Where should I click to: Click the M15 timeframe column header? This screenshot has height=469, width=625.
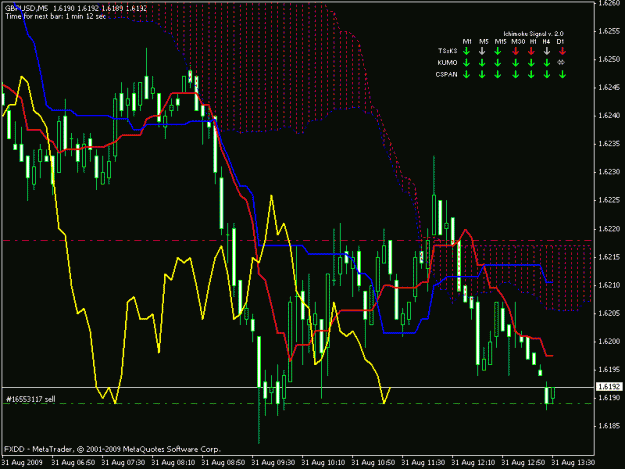[x=501, y=41]
